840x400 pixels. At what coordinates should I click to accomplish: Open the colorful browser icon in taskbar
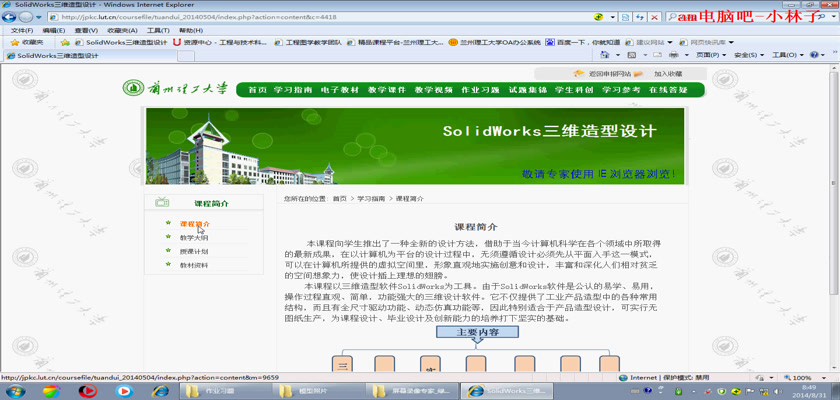[x=51, y=391]
